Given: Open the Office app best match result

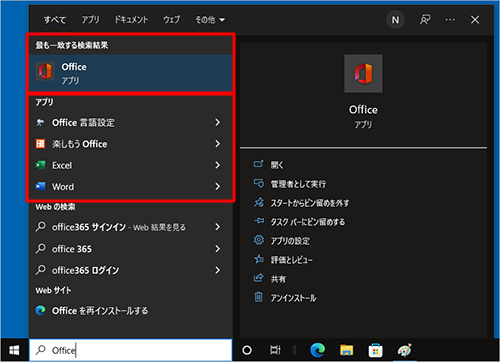Looking at the screenshot, I should click(x=130, y=73).
